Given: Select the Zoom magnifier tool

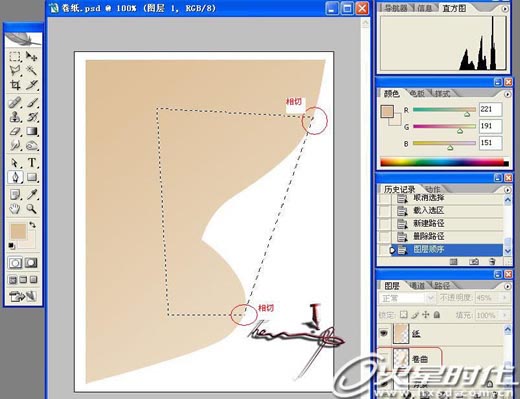Looking at the screenshot, I should (32, 209).
